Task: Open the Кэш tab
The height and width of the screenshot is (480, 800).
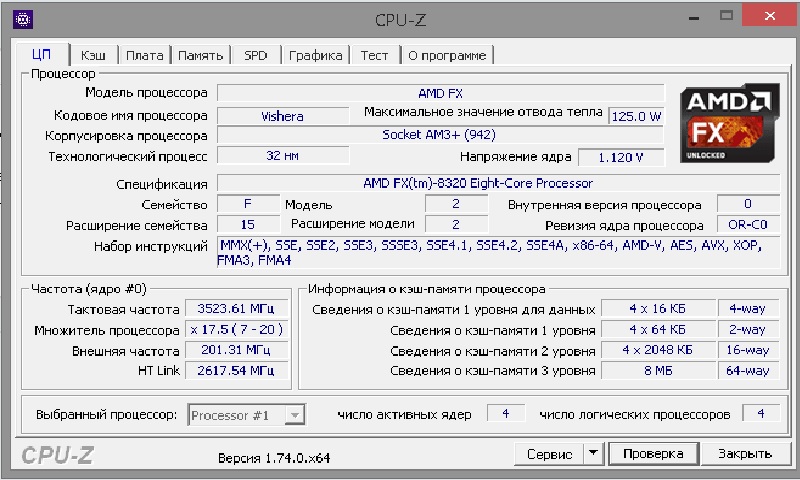Action: point(93,56)
